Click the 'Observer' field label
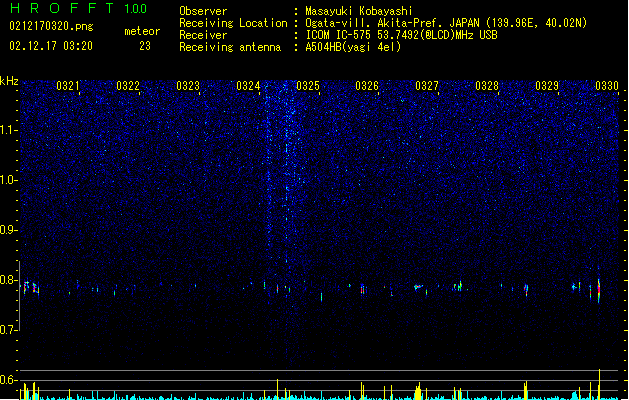 [203, 11]
